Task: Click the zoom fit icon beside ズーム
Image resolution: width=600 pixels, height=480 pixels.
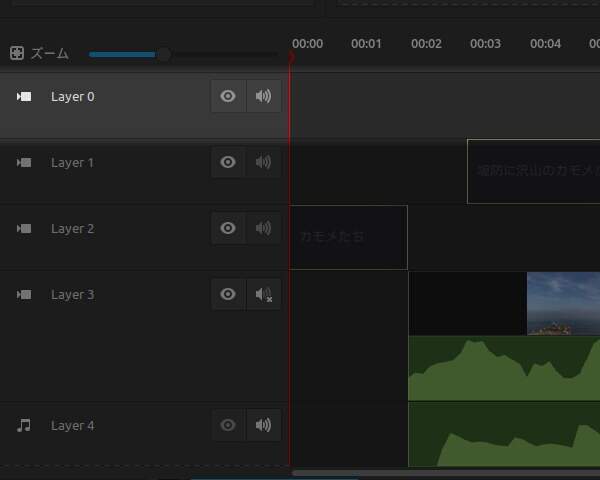Action: (x=17, y=54)
